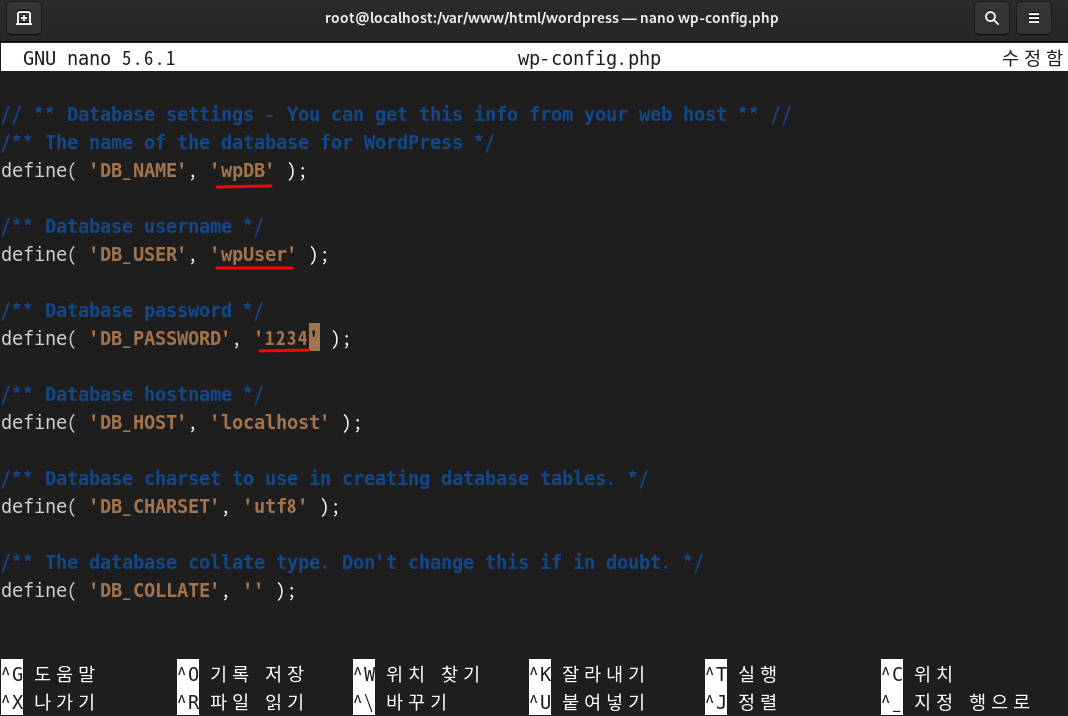The width and height of the screenshot is (1068, 716).
Task: Click the ^K 잘라내기 cut shortcut
Action: click(587, 674)
